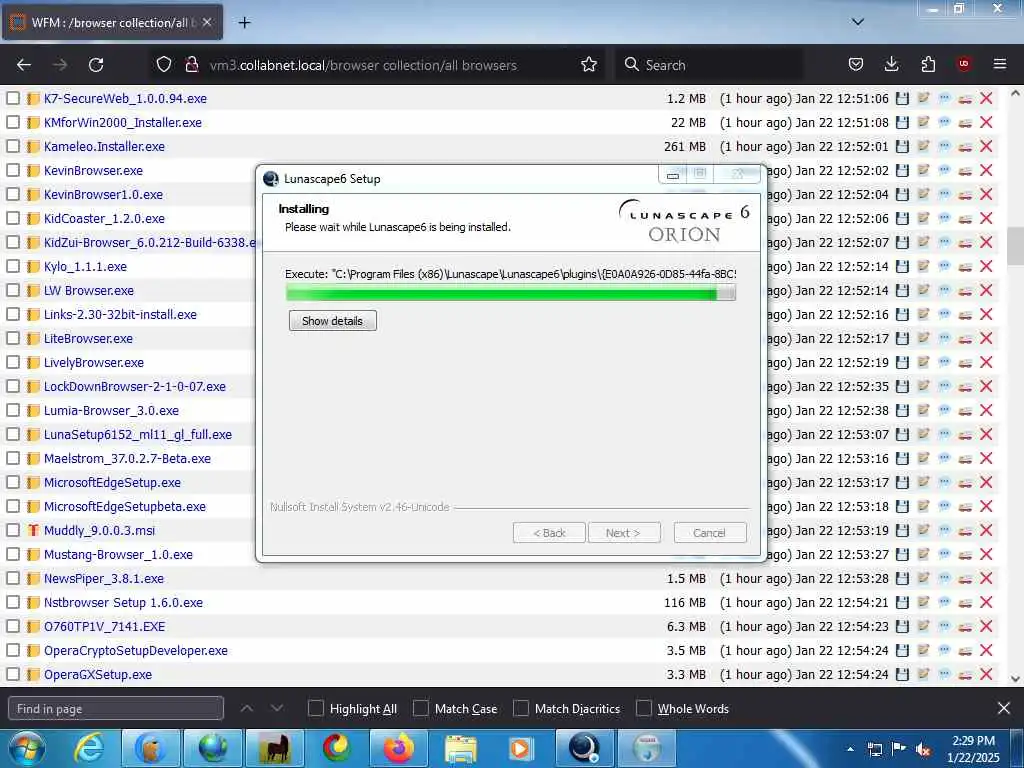Screen dimensions: 1024x768
Task: Click the Lunascape taskbar icon
Action: click(x=584, y=748)
